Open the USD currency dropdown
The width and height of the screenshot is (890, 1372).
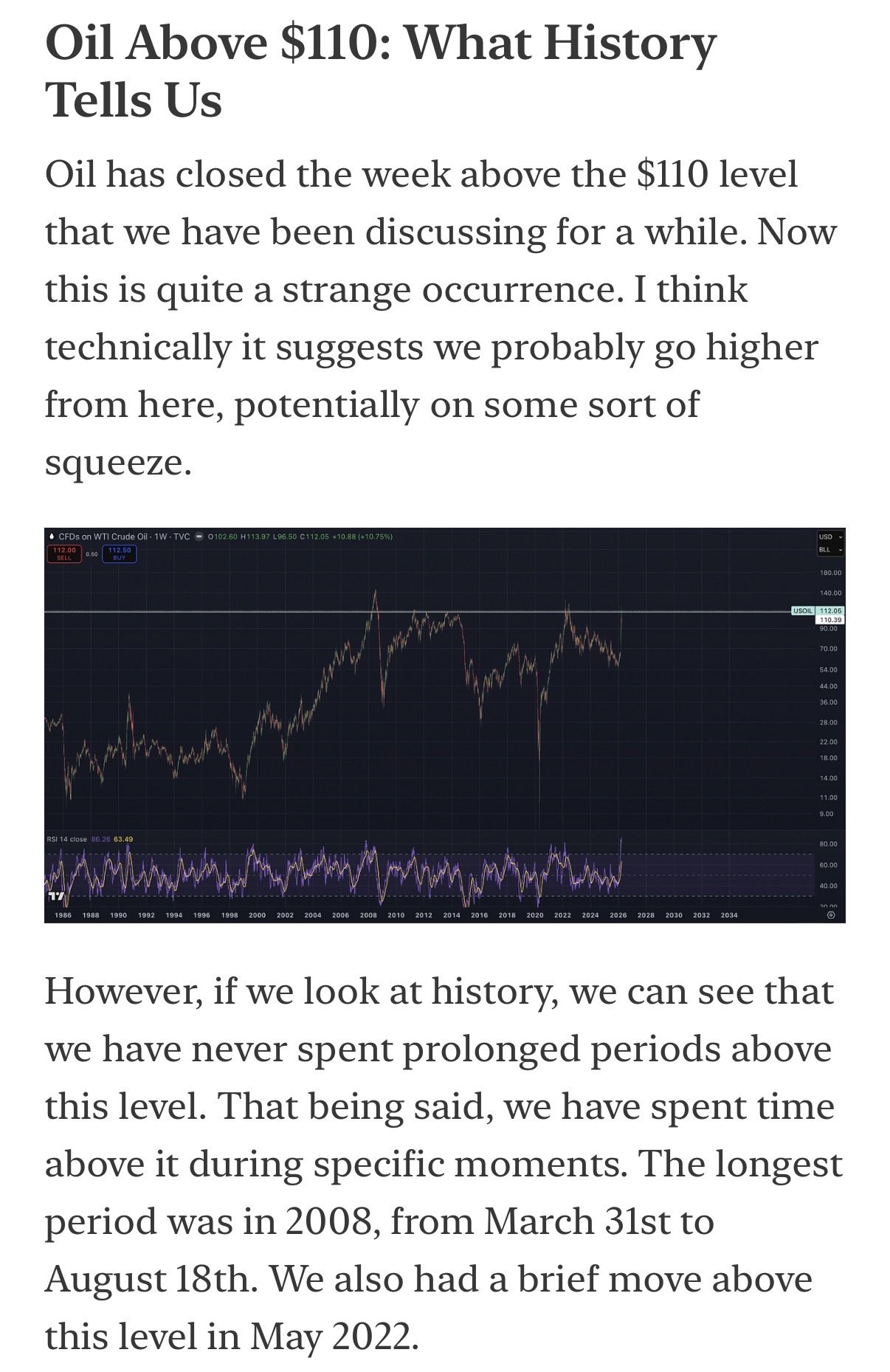pos(829,537)
